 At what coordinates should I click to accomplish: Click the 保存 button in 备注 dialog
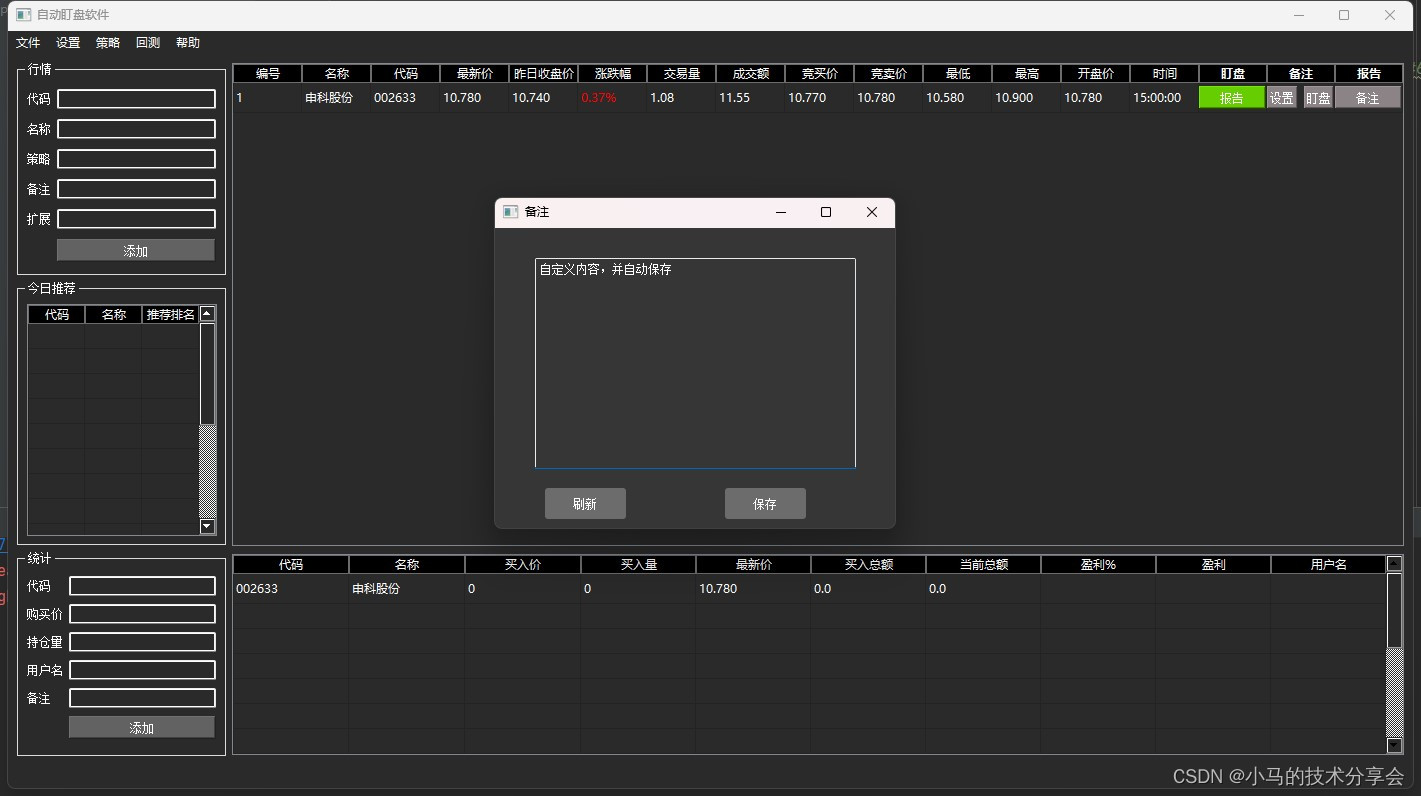tap(765, 504)
